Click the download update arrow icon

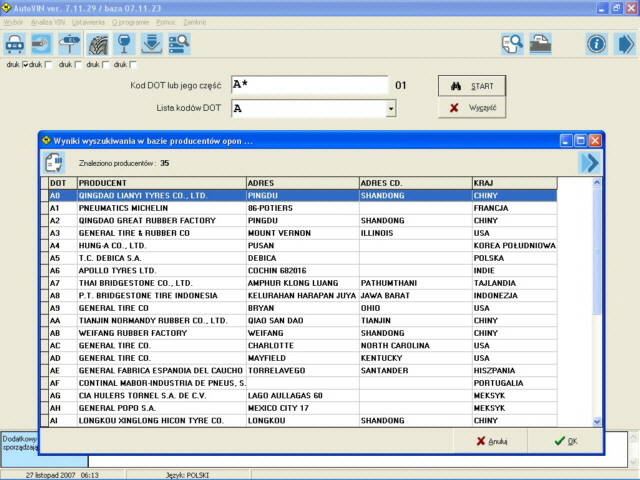pyautogui.click(x=152, y=44)
